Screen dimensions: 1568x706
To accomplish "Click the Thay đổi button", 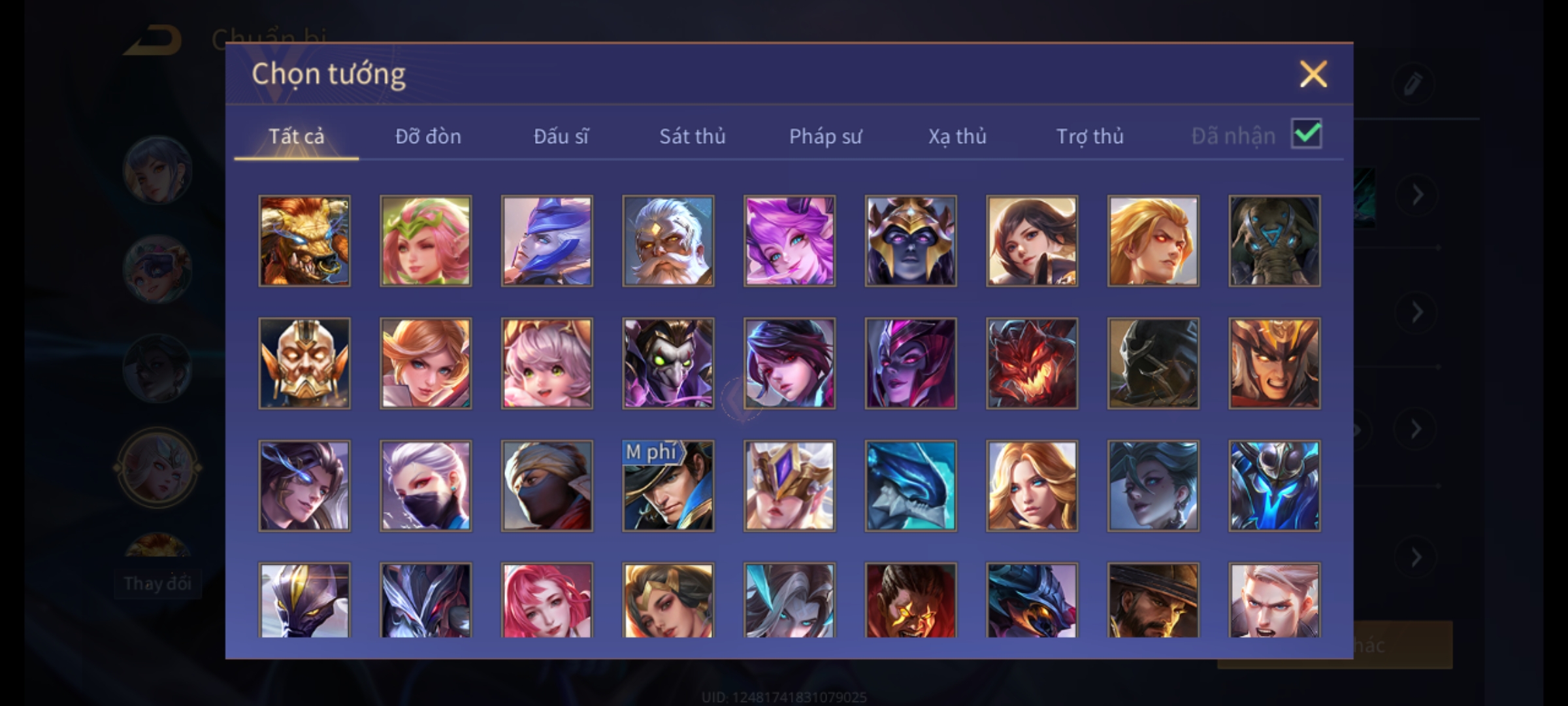I will (x=157, y=583).
